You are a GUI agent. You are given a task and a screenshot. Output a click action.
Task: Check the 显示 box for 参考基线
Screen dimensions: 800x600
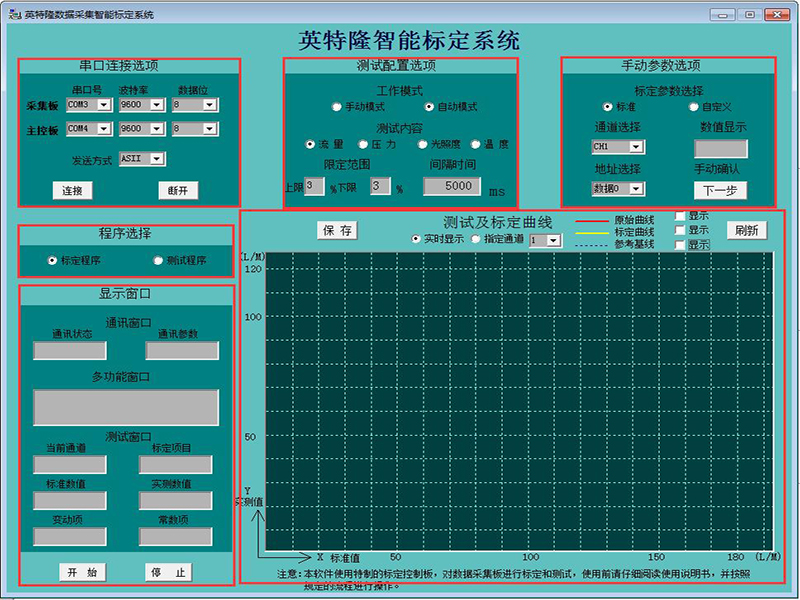681,244
